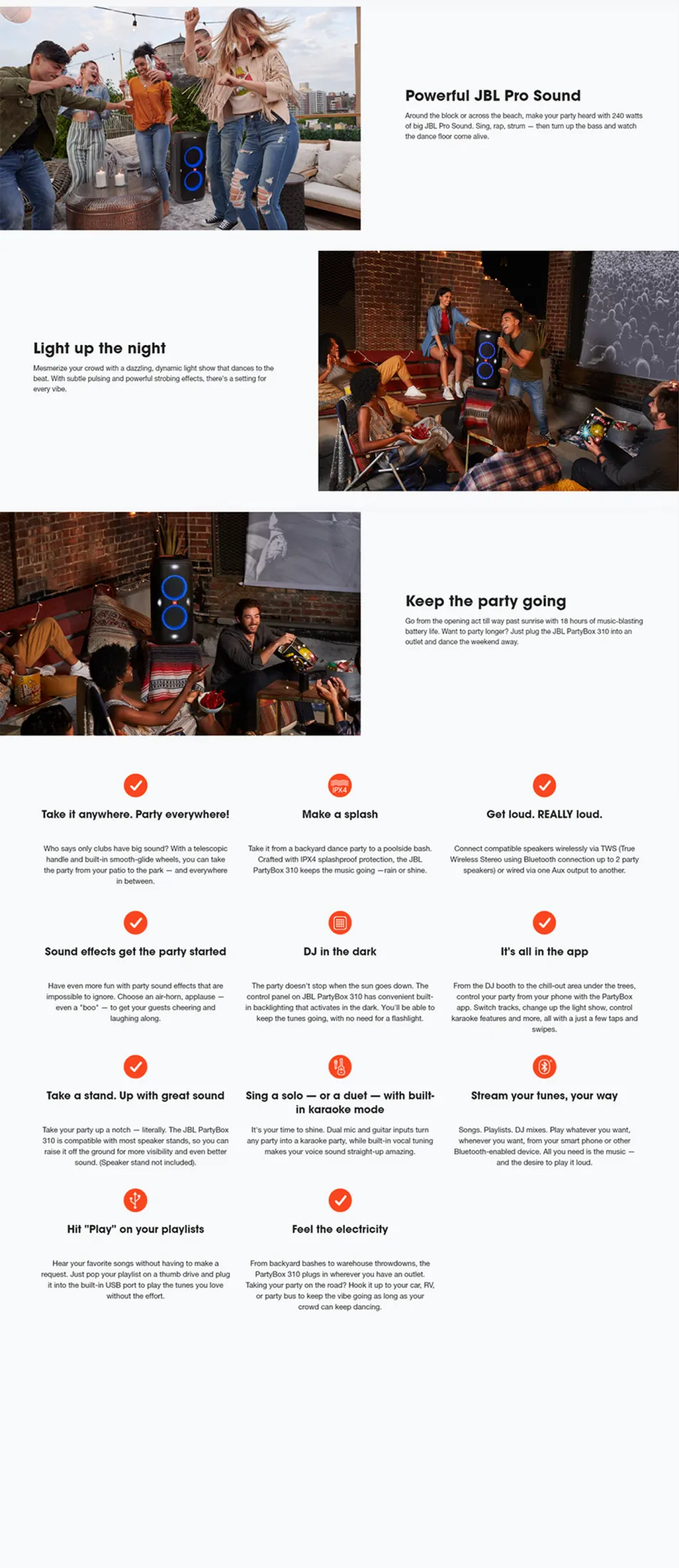
Task: Click checkmark icon above It's all in the app
Action: (x=544, y=922)
